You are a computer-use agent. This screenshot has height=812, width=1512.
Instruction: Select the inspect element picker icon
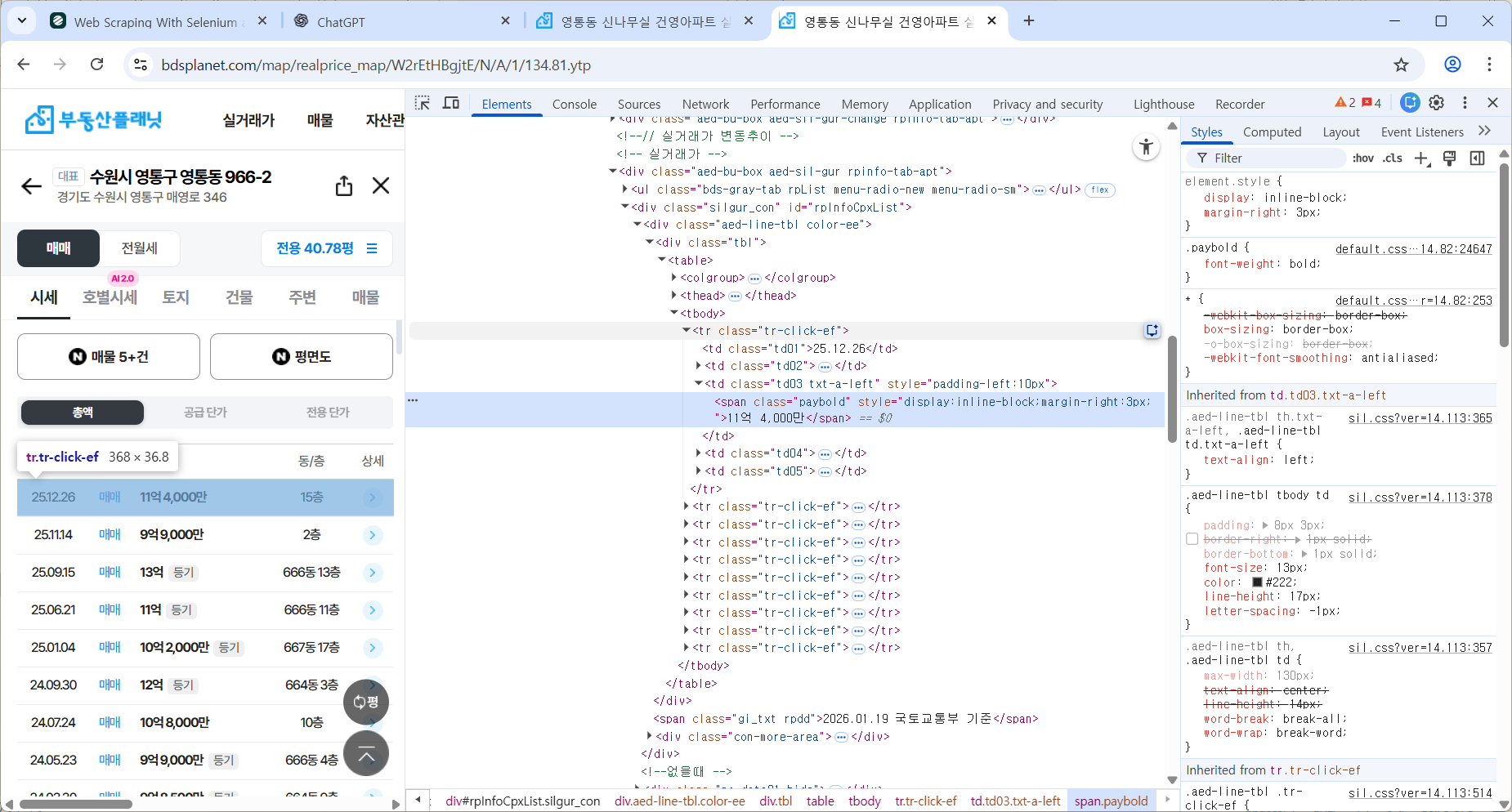422,103
